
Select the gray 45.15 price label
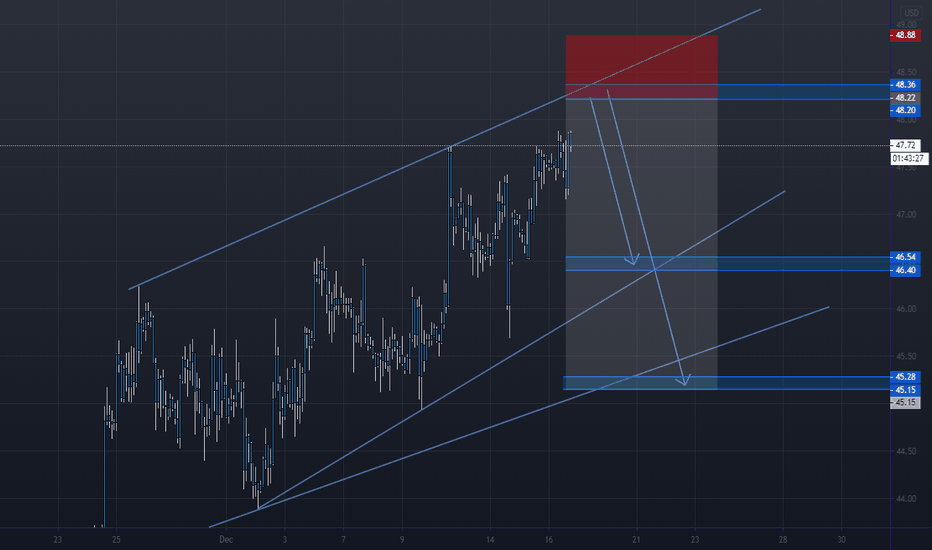(x=905, y=403)
